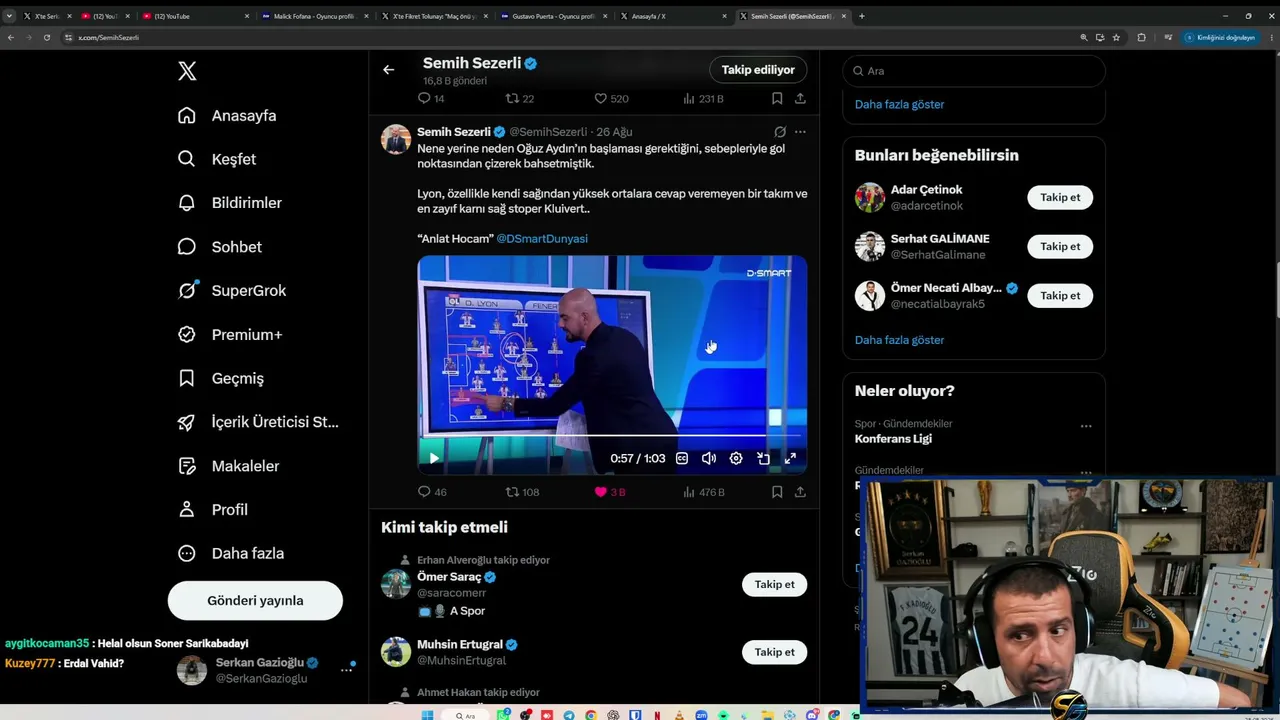Open video settings gear
The height and width of the screenshot is (720, 1280).
coord(736,458)
